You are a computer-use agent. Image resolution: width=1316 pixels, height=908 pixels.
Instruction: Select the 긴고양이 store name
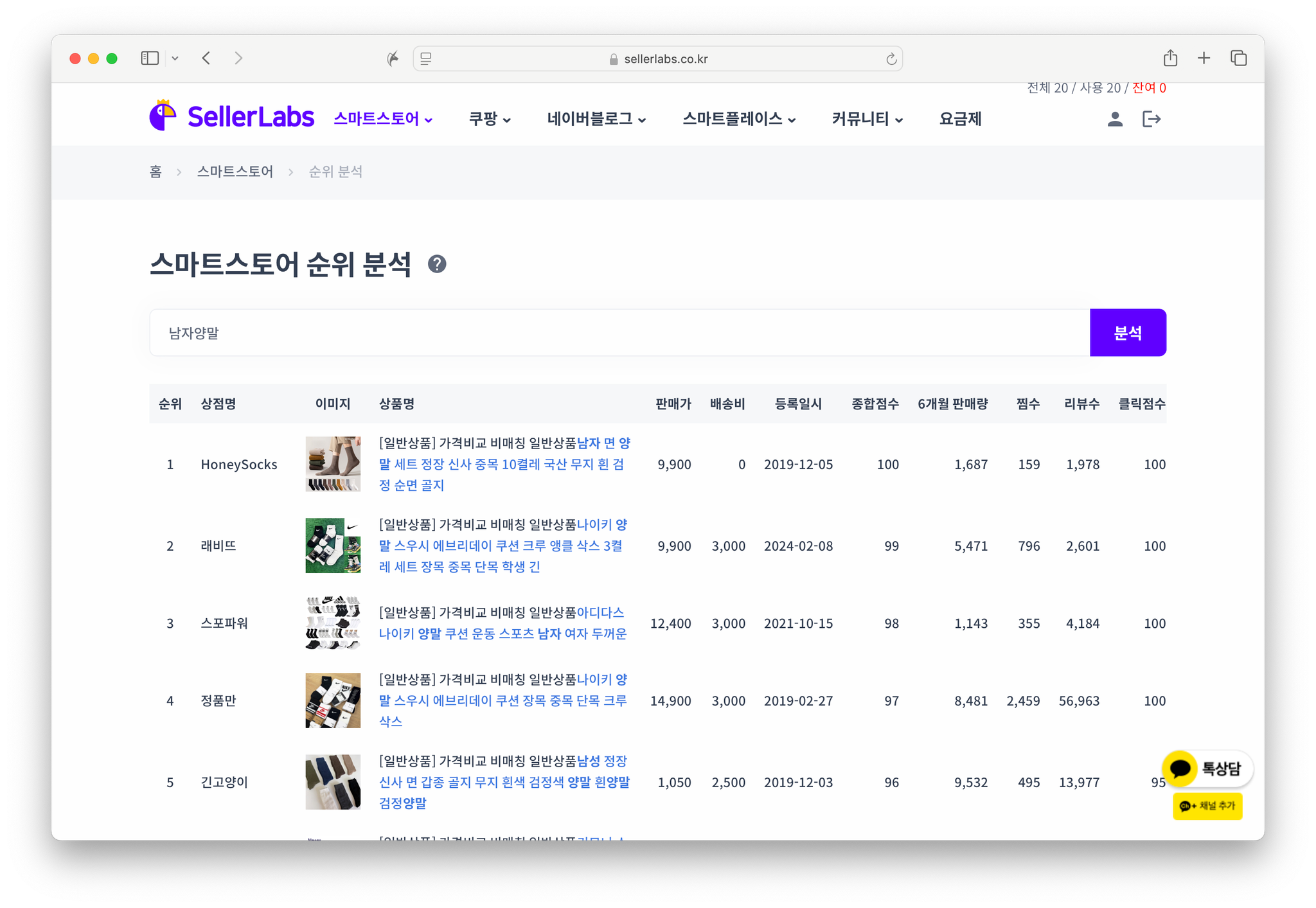point(224,782)
